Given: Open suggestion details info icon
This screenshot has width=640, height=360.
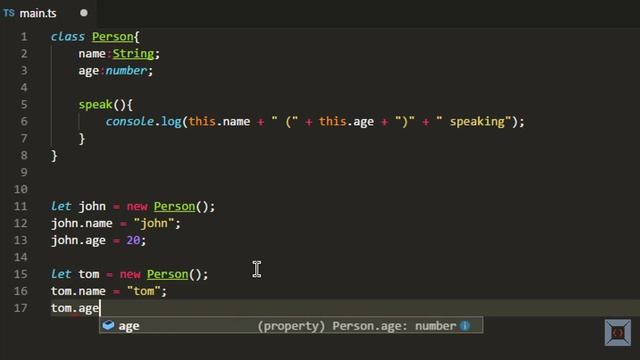Looking at the screenshot, I should click(465, 326).
